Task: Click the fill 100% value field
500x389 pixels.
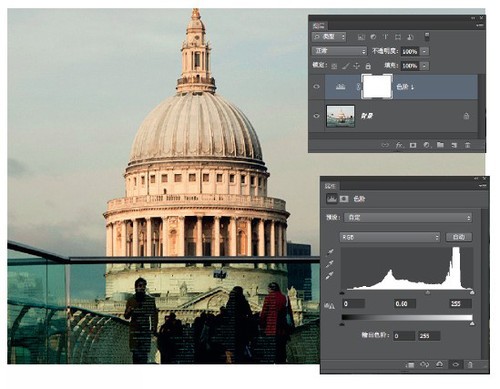Action: tap(410, 66)
